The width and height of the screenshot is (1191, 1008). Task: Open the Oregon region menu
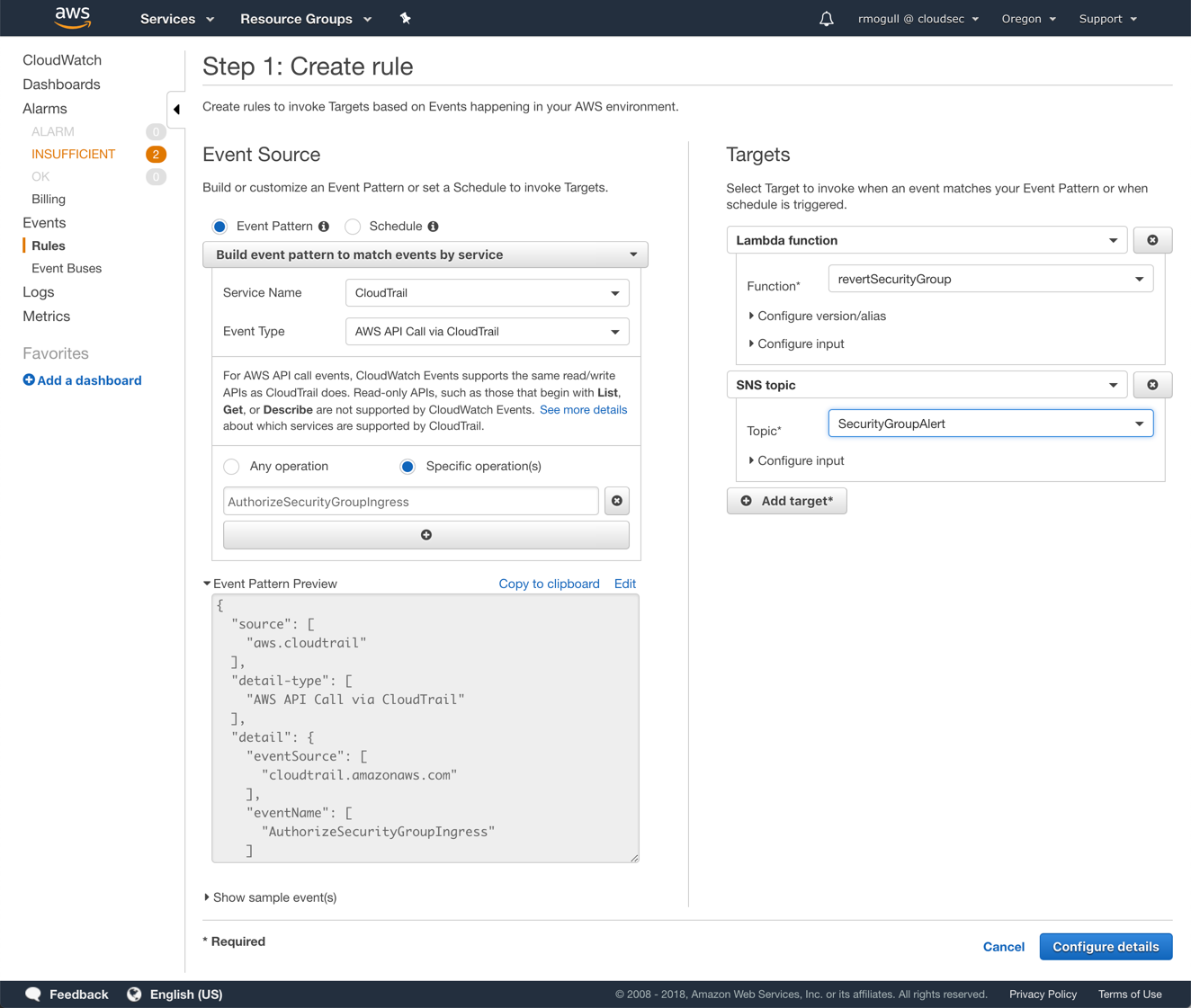coord(1029,19)
